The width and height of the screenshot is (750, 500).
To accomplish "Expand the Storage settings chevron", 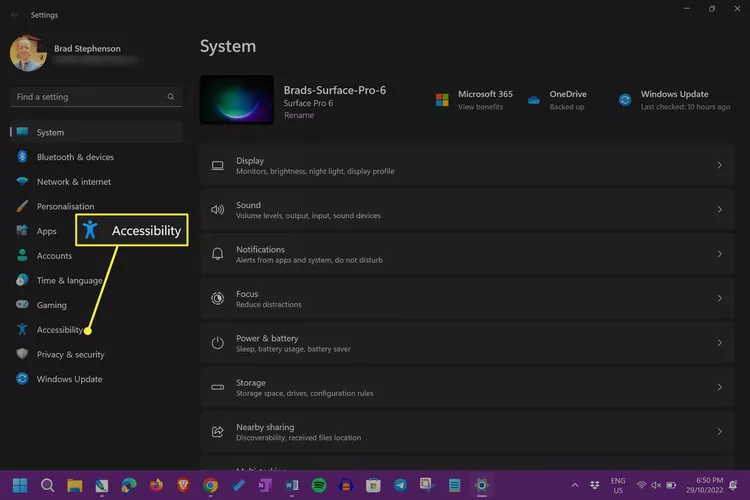I will [719, 387].
